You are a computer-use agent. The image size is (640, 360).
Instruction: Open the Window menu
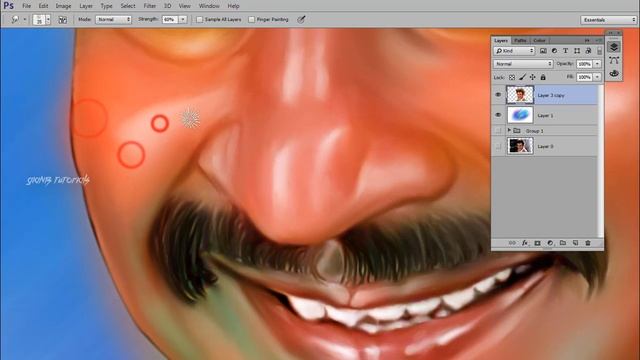(x=209, y=6)
